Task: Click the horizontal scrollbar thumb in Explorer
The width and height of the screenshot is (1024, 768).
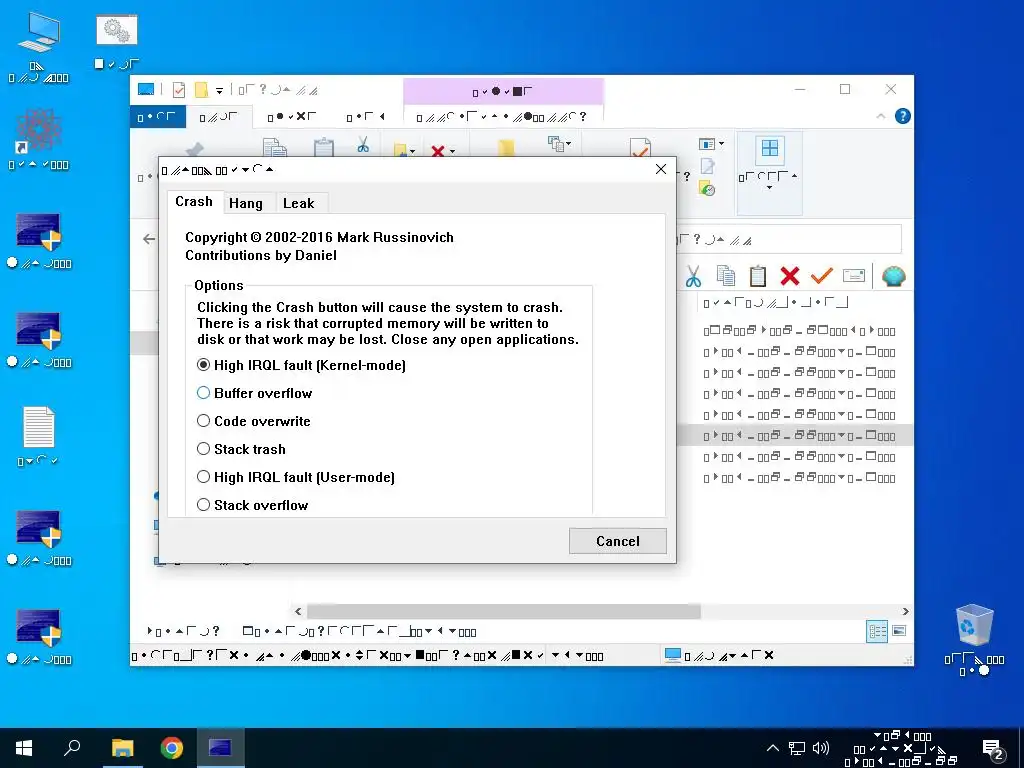Action: (504, 611)
